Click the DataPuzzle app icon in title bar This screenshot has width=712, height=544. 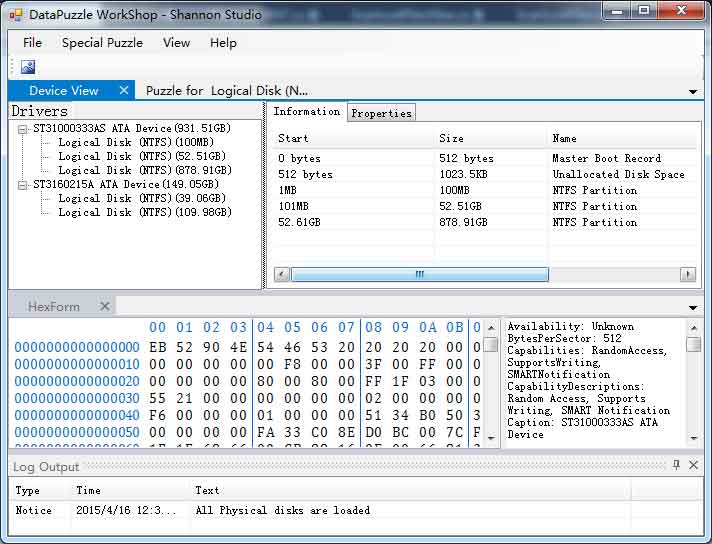point(15,14)
